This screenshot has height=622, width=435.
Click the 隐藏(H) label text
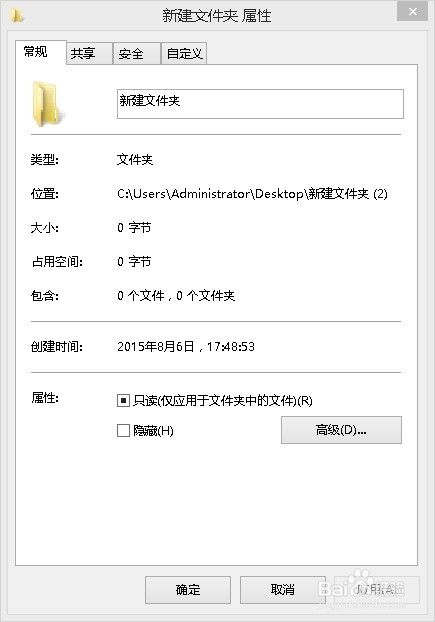click(153, 430)
